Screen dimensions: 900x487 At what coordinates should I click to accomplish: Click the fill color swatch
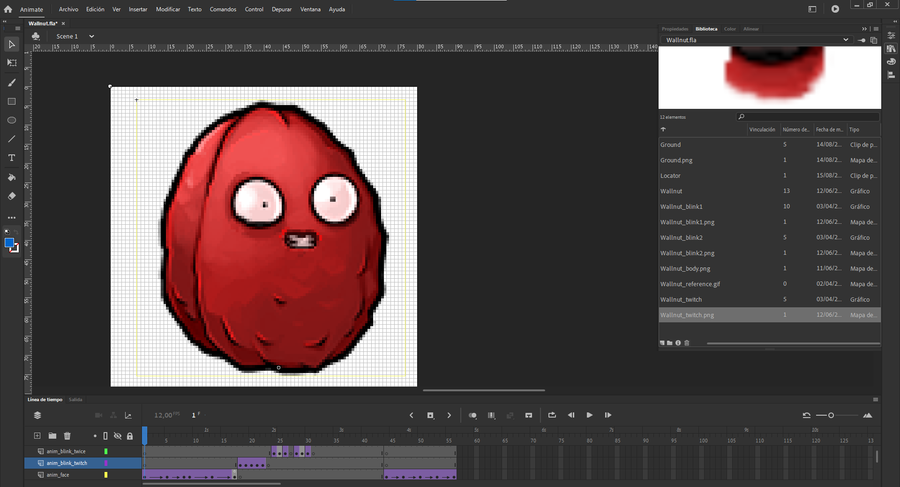(9, 243)
